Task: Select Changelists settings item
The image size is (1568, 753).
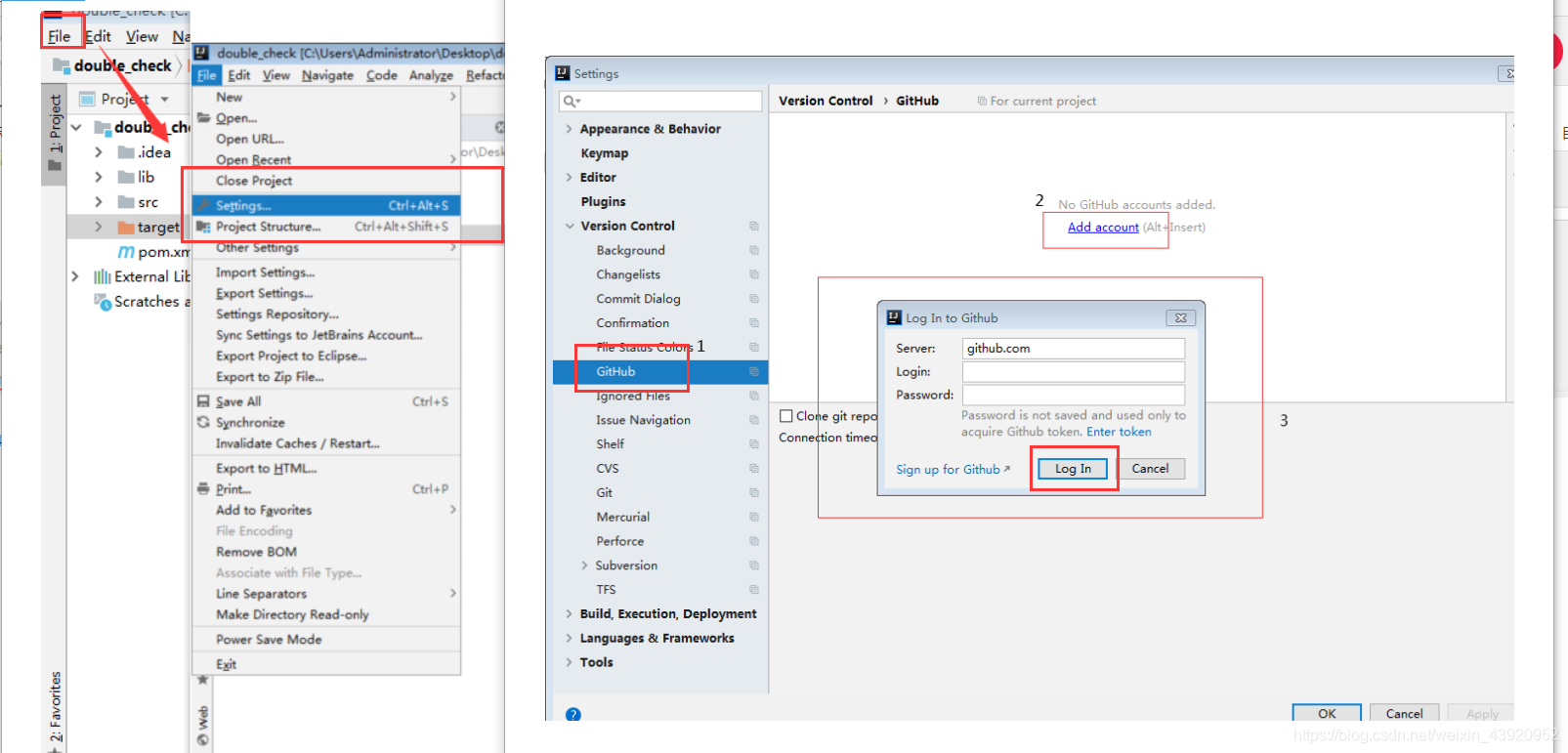Action: point(628,274)
